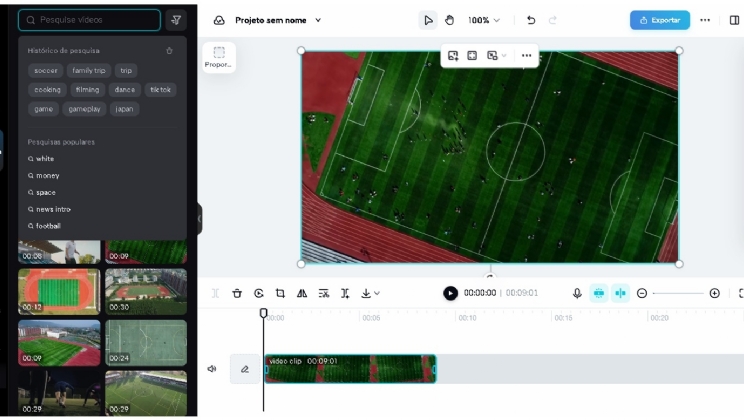Image resolution: width=744 pixels, height=420 pixels.
Task: Click the bottom-right resize handle of video
Action: 679,264
